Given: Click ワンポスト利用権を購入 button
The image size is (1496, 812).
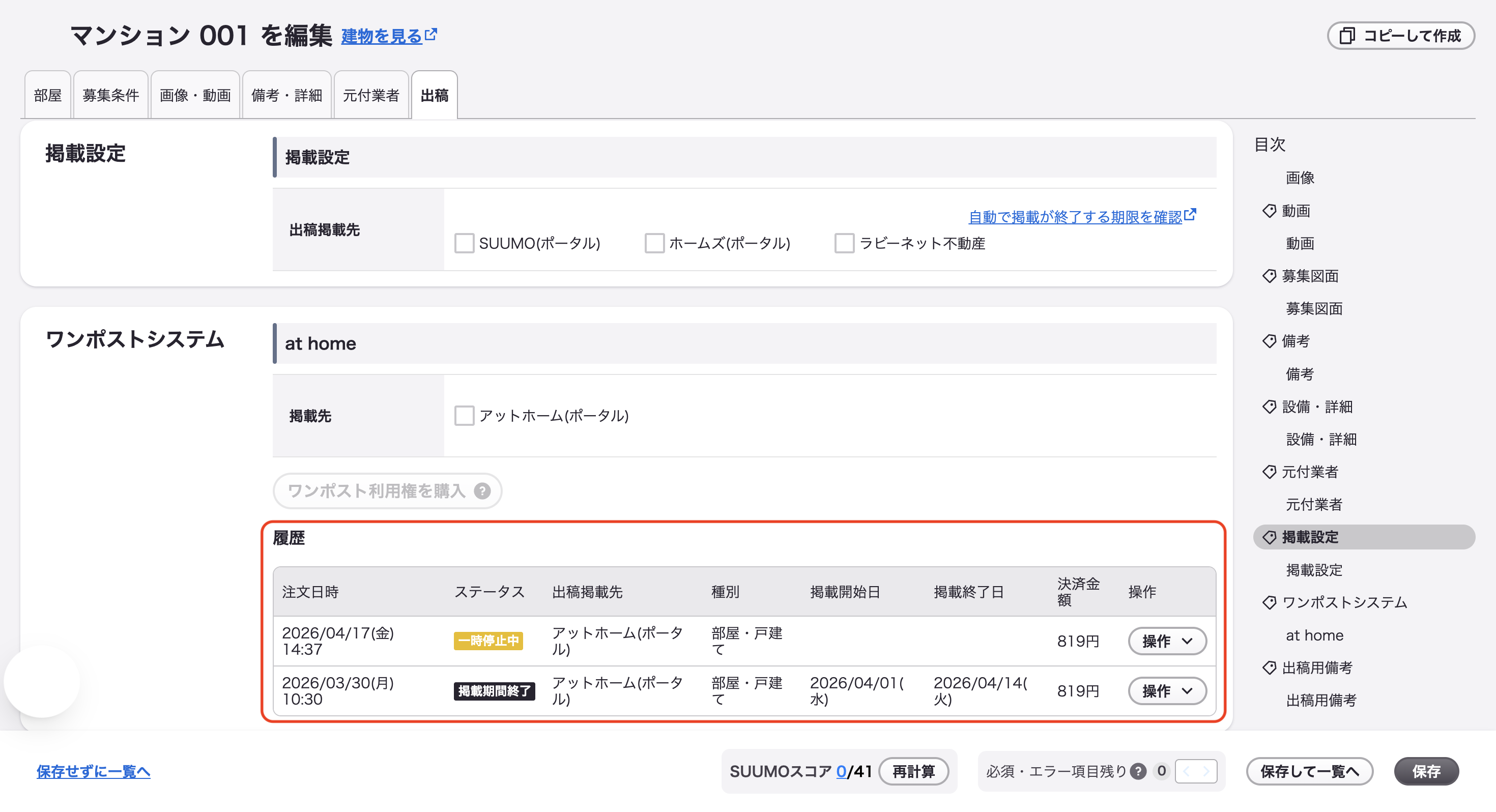Looking at the screenshot, I should coord(387,491).
